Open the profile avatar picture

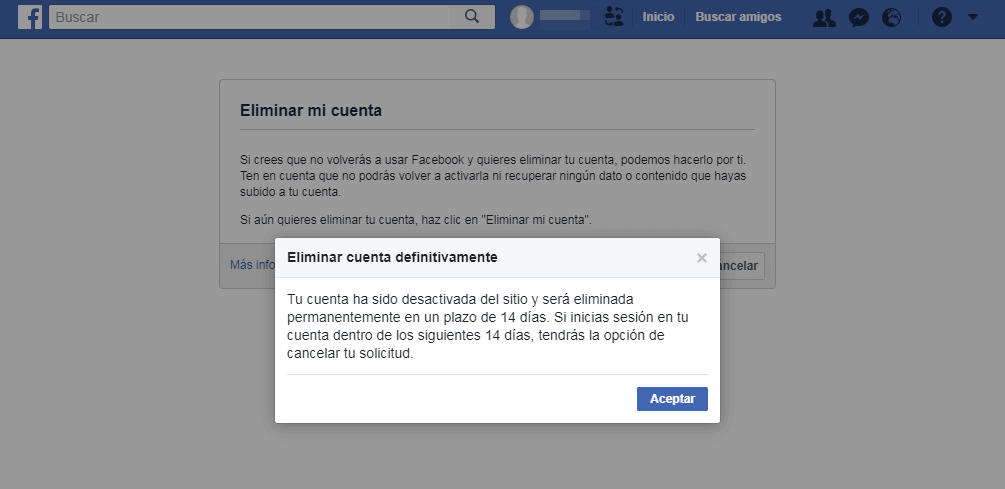click(522, 17)
